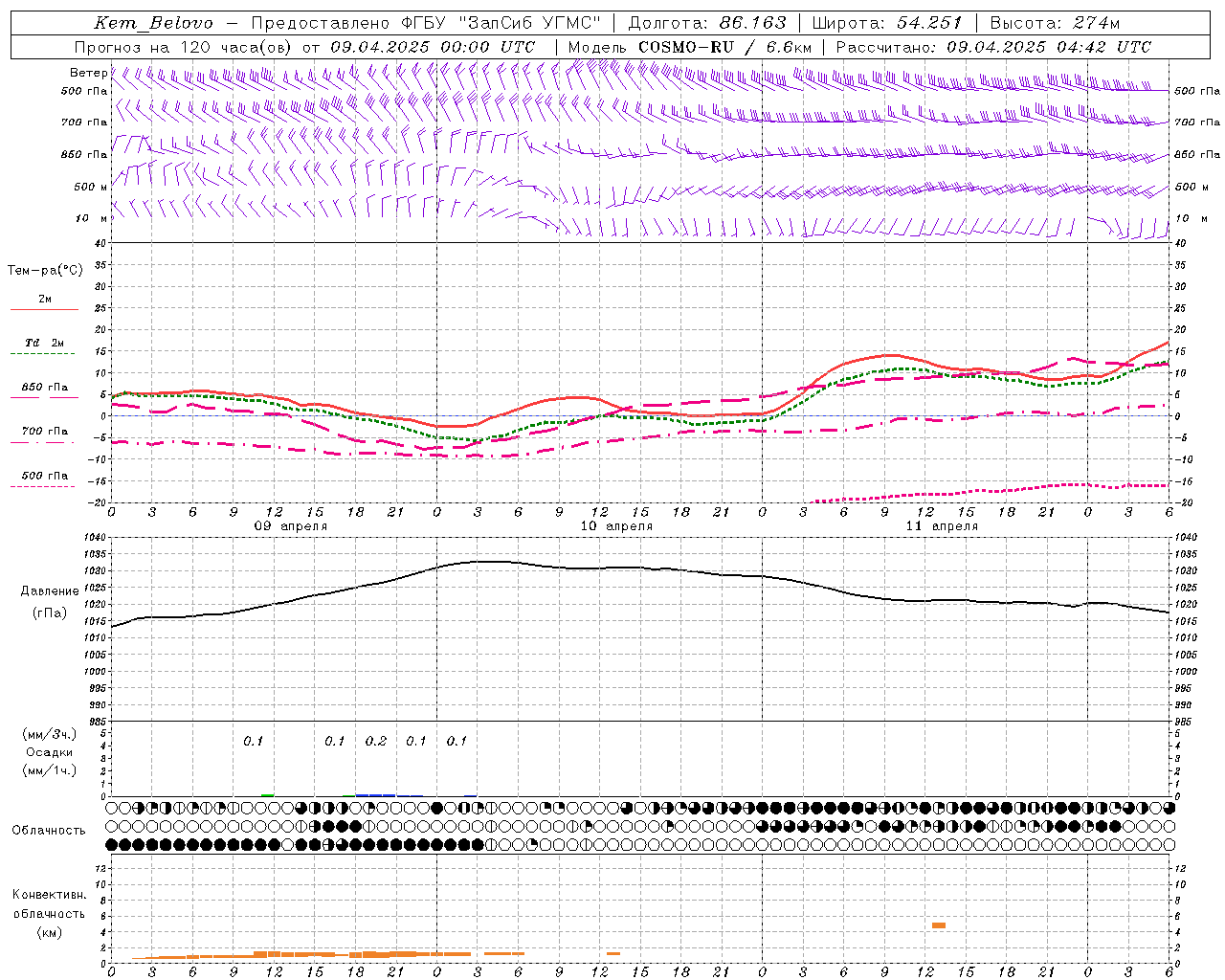Click the (мм/1ч.) precipitation unit label
This screenshot has width=1225, height=980.
click(50, 770)
